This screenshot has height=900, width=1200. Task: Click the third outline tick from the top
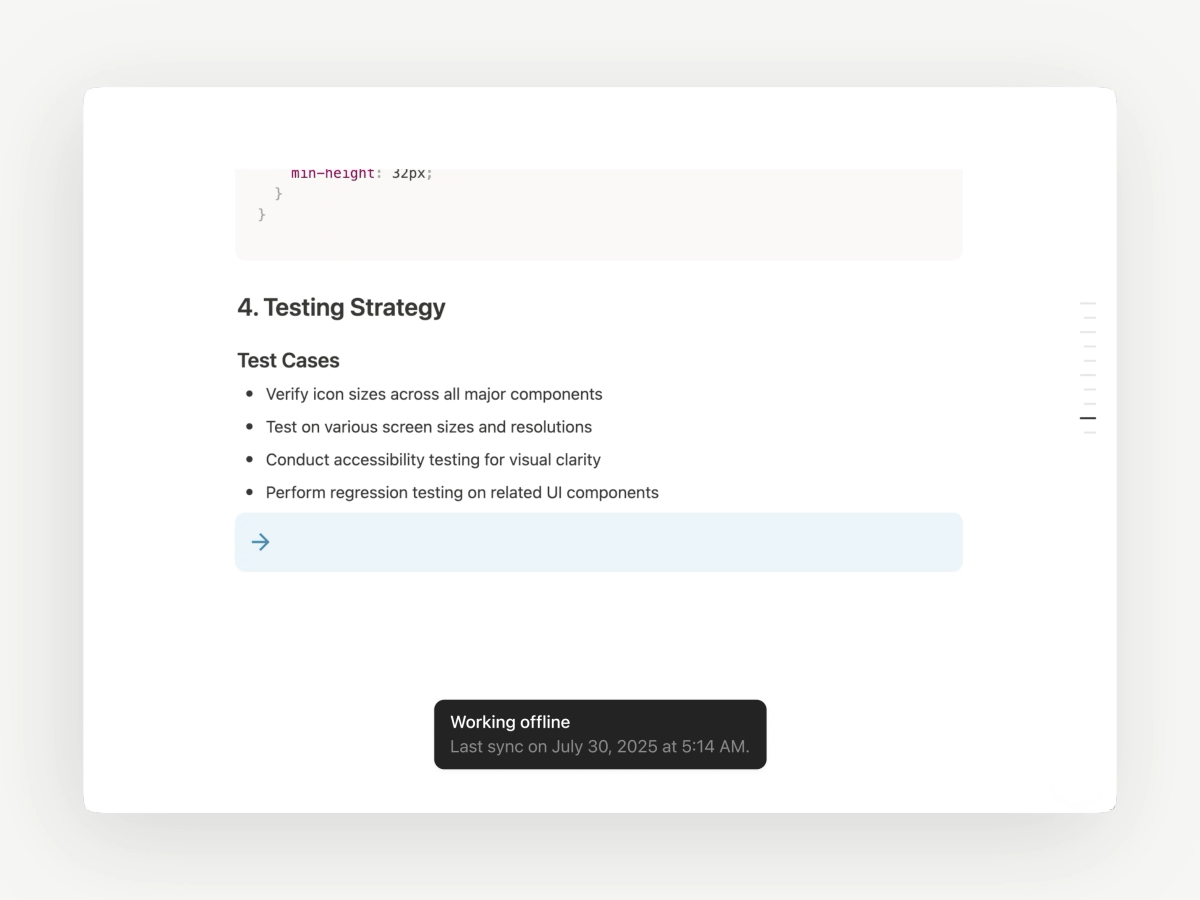1088,331
